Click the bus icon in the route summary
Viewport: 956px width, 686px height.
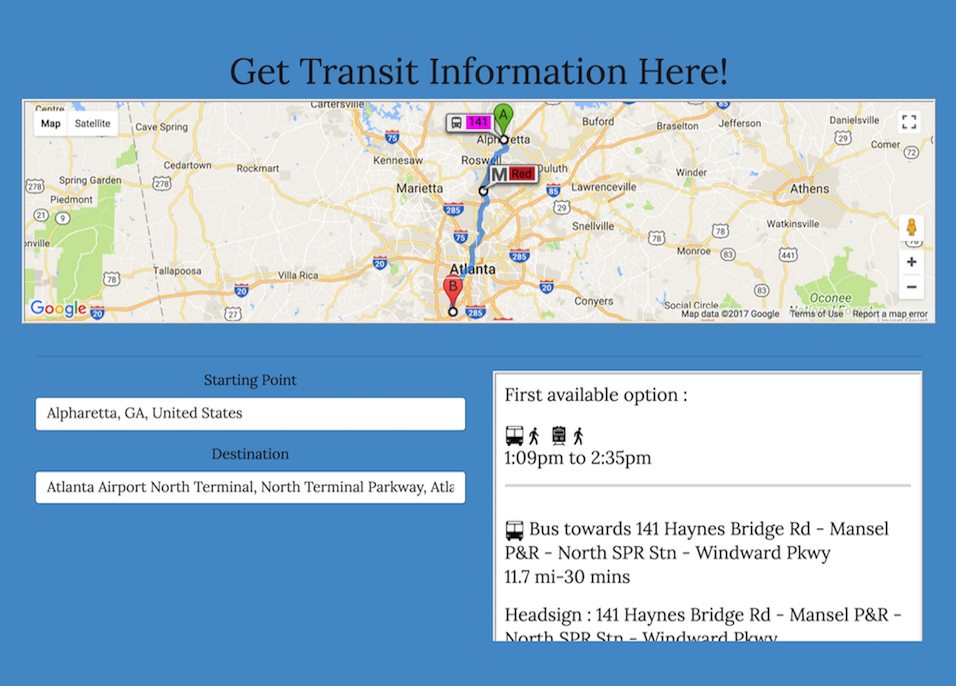pos(514,436)
